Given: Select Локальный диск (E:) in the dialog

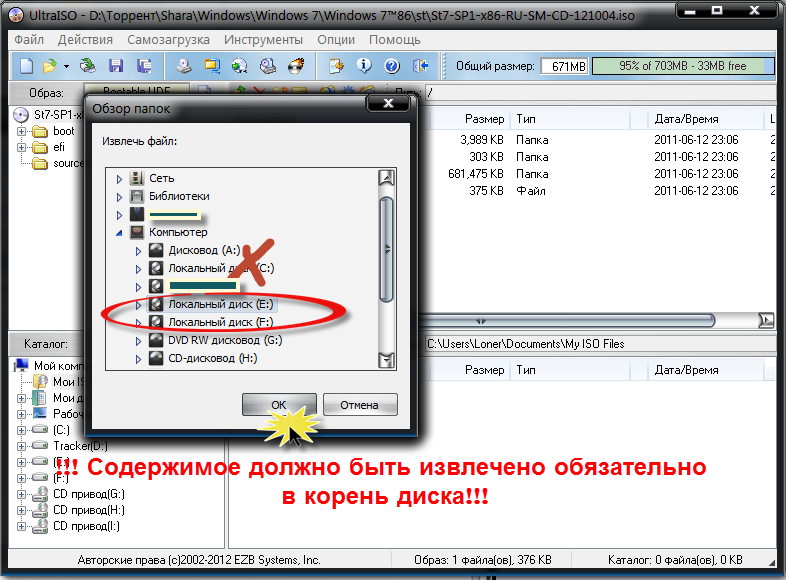Looking at the screenshot, I should pyautogui.click(x=221, y=304).
